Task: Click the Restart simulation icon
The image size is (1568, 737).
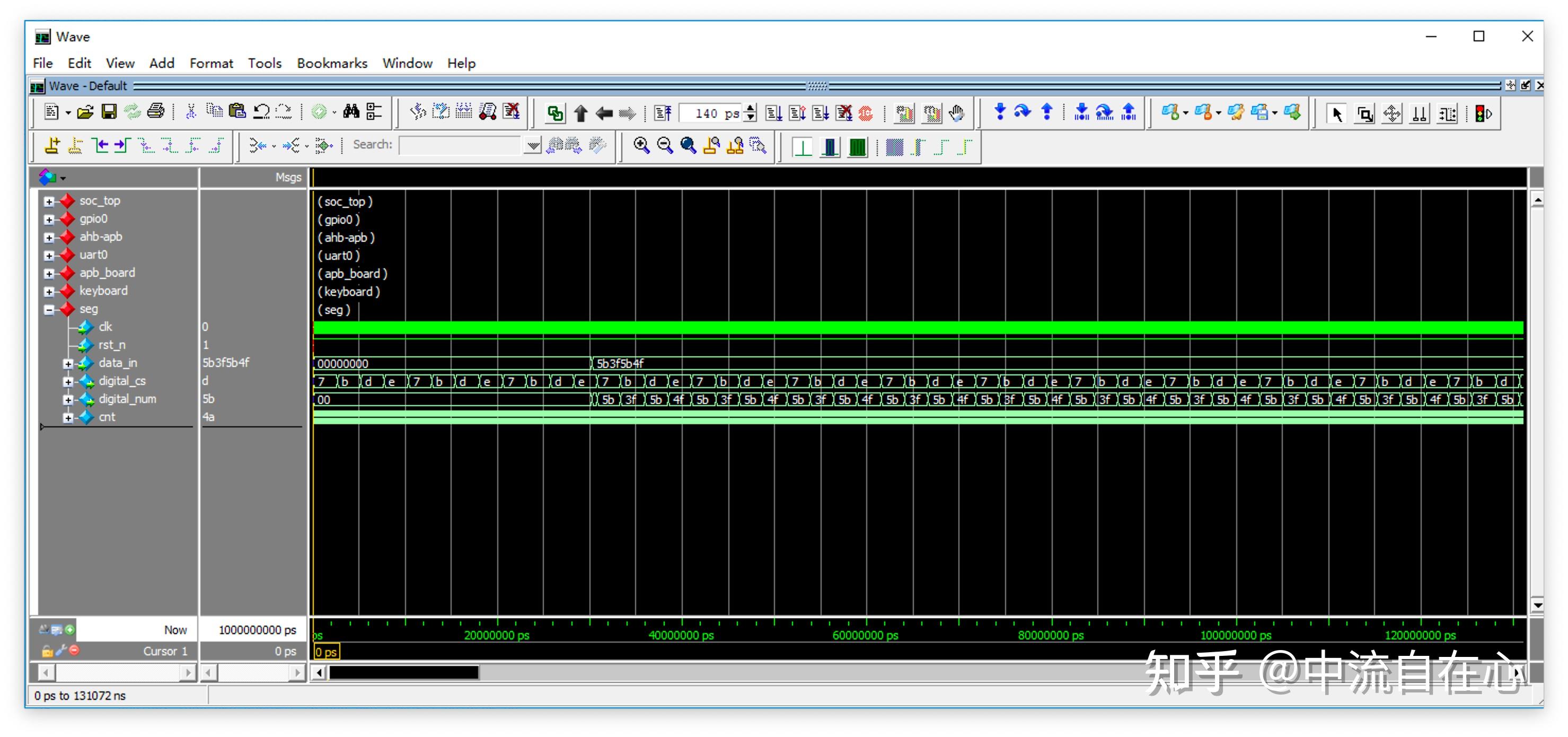Action: 663,113
